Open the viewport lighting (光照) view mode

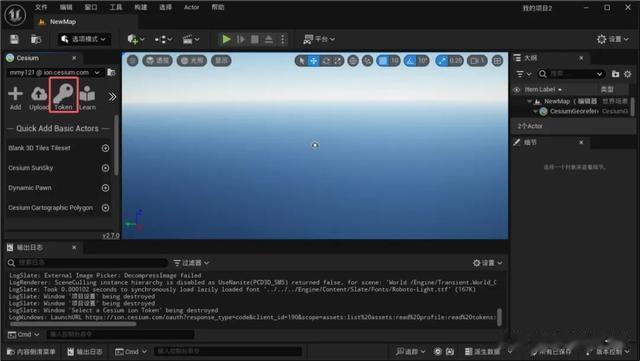pos(192,61)
